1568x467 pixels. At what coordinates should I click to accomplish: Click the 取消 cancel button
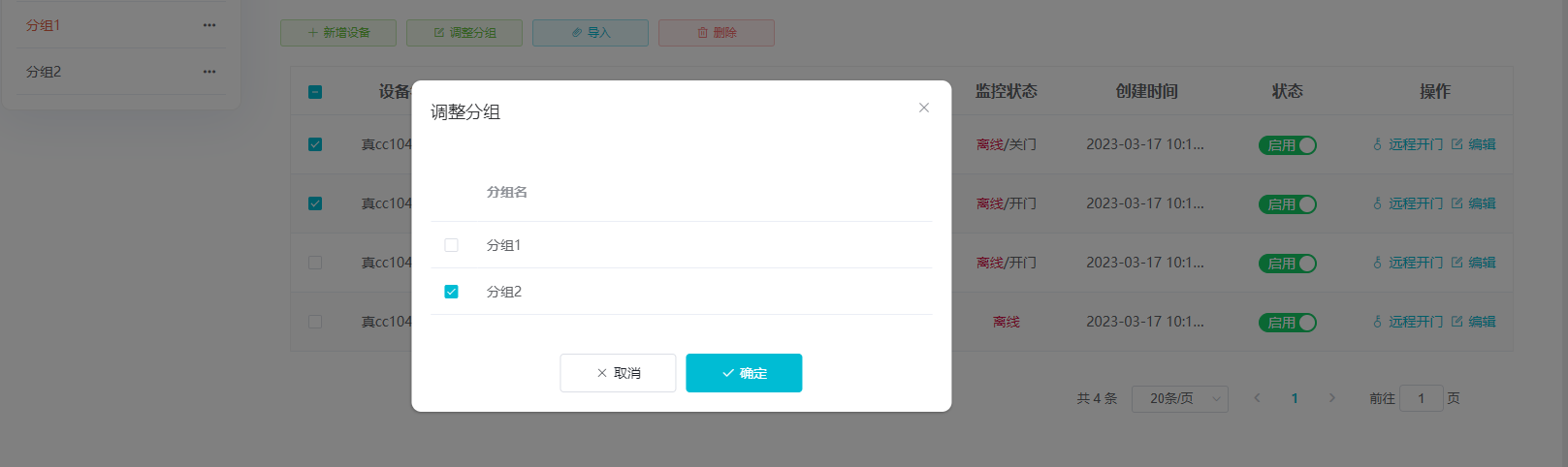[x=618, y=373]
